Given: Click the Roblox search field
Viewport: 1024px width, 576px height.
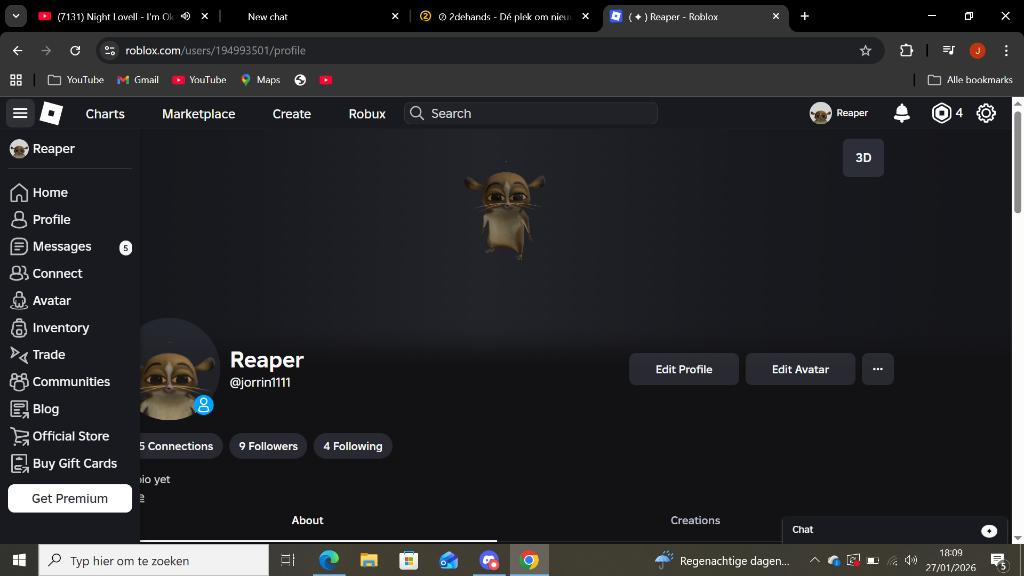Looking at the screenshot, I should (x=530, y=114).
